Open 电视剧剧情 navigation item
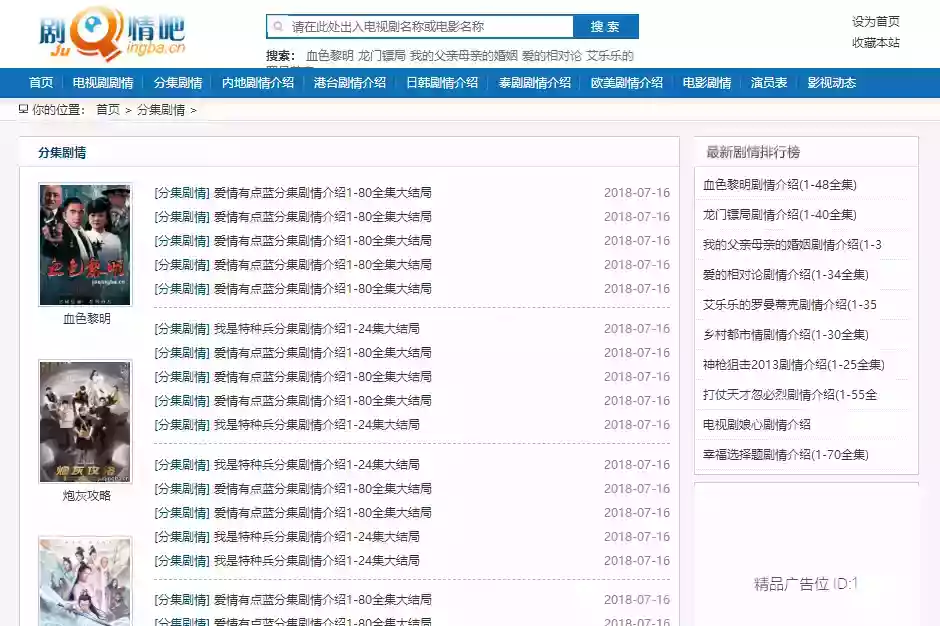The height and width of the screenshot is (626, 940). tap(103, 83)
